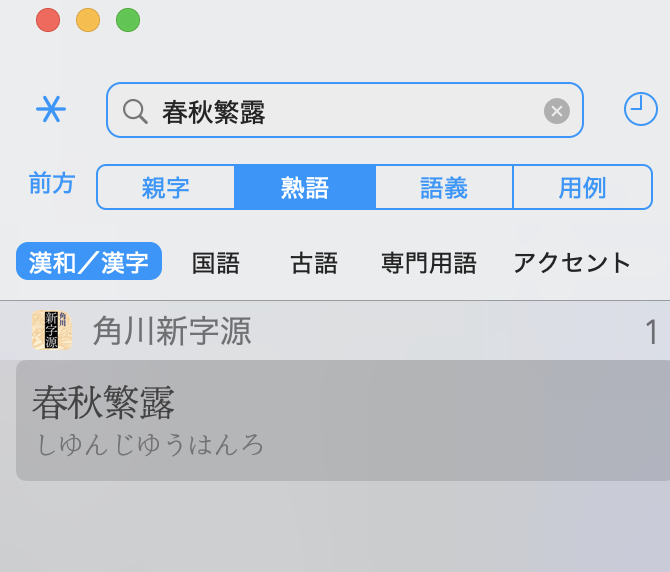Clear the search field with the x button
The image size is (670, 572).
click(556, 111)
